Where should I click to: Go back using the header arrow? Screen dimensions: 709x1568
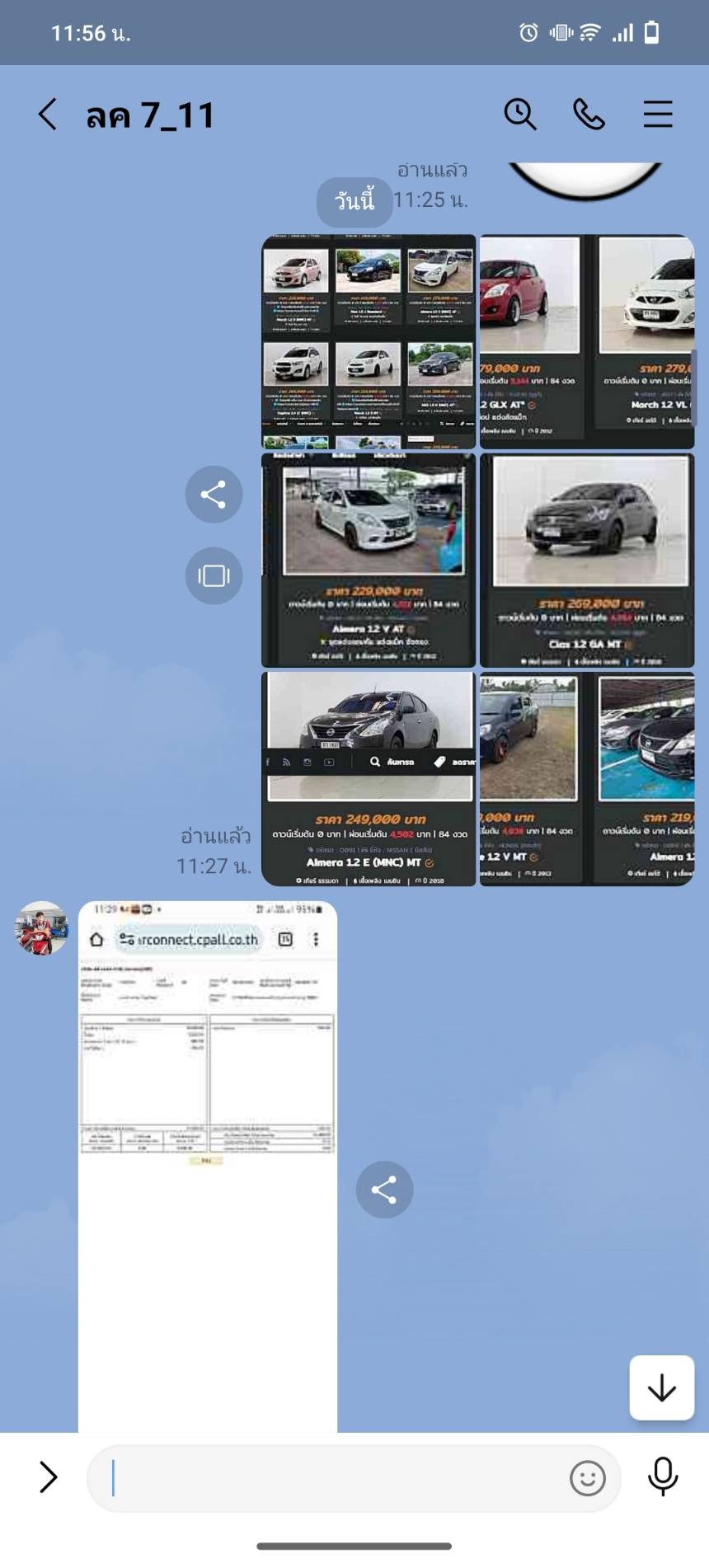pos(48,115)
